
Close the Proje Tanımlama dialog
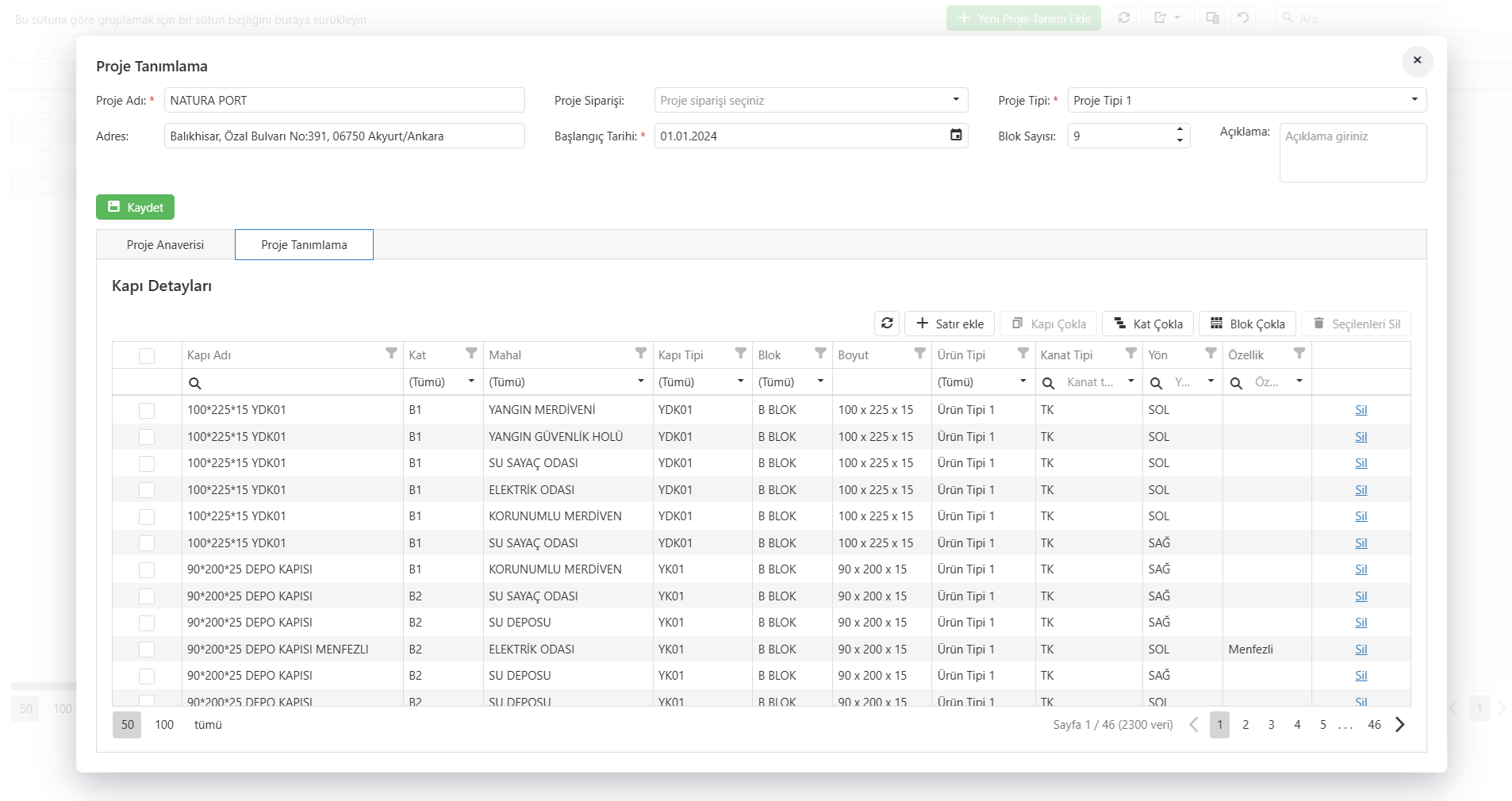(x=1417, y=61)
